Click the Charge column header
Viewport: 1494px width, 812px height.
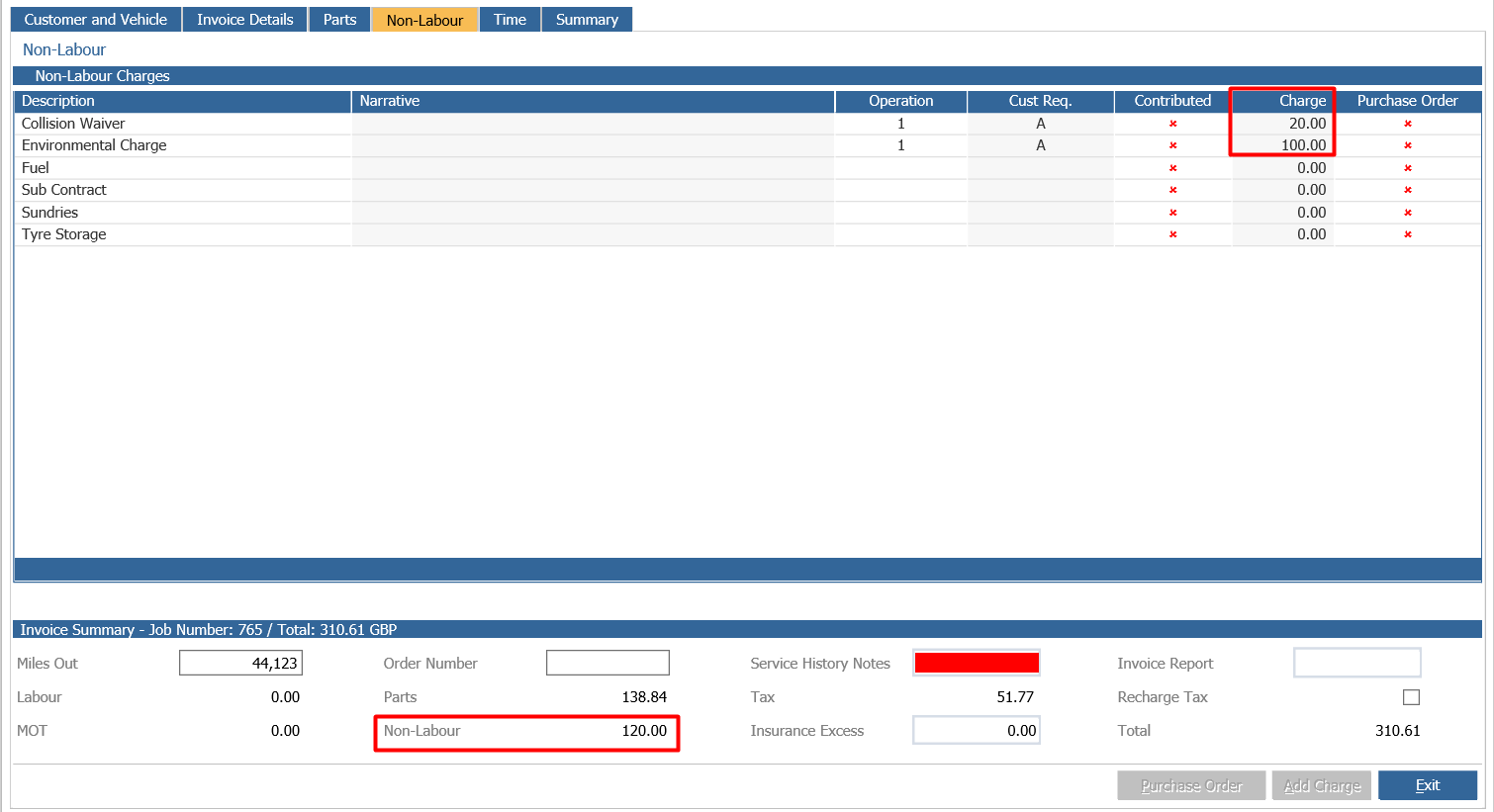click(x=1282, y=101)
